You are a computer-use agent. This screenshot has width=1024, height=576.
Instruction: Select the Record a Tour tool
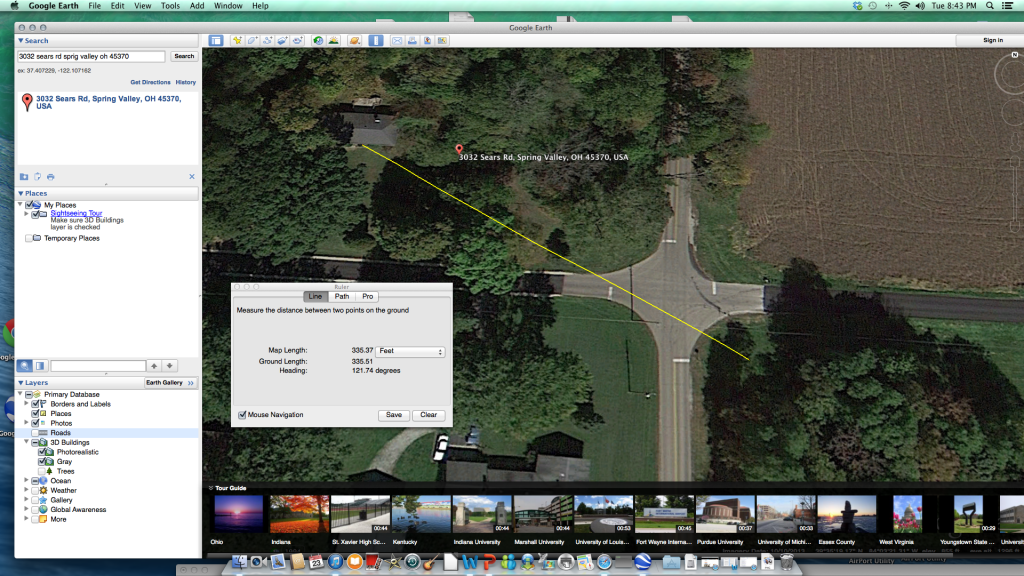pyautogui.click(x=298, y=40)
